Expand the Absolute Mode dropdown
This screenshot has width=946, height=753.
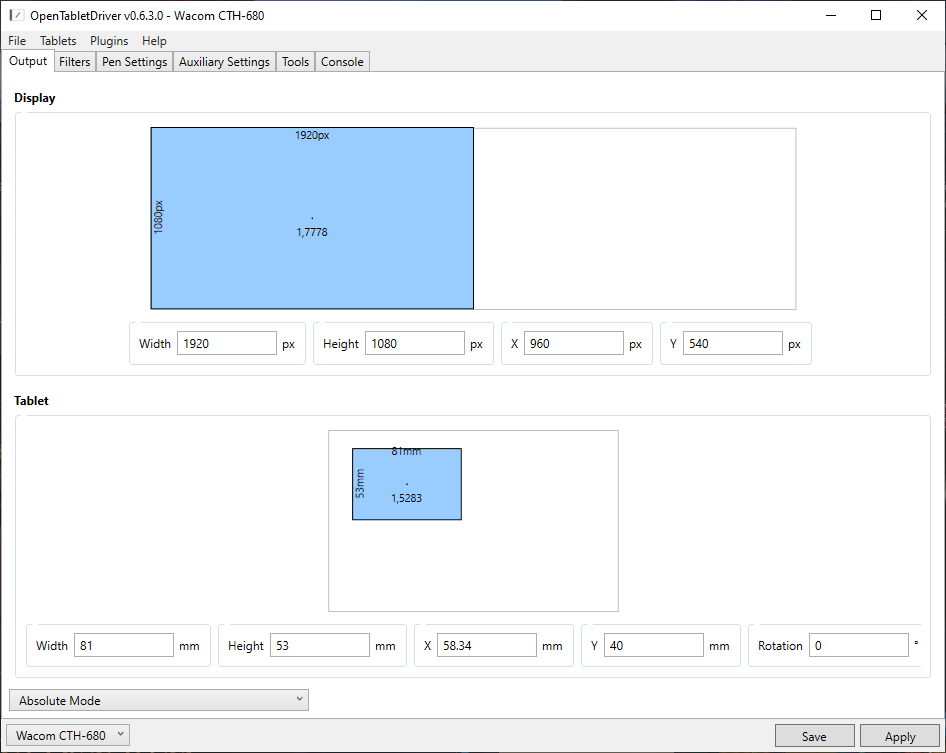pyautogui.click(x=159, y=700)
